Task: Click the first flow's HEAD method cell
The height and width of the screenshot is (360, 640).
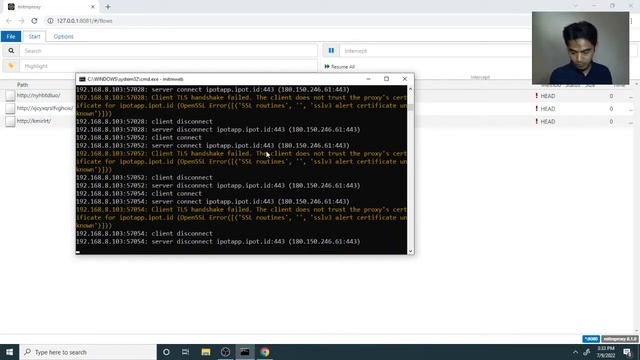Action: coord(548,96)
